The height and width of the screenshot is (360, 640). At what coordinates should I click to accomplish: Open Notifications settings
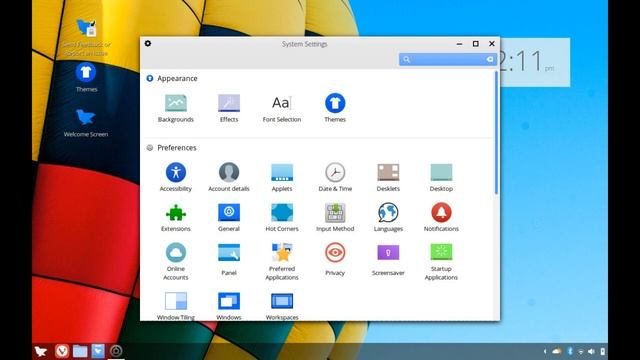pyautogui.click(x=441, y=217)
